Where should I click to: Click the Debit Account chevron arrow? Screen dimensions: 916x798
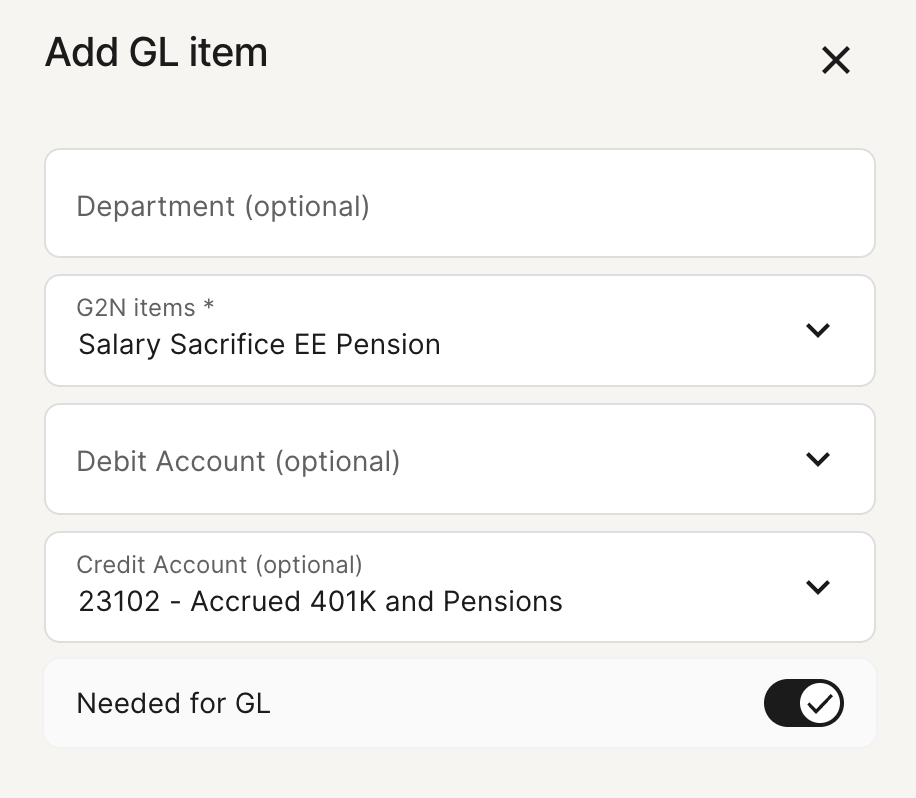pos(817,459)
